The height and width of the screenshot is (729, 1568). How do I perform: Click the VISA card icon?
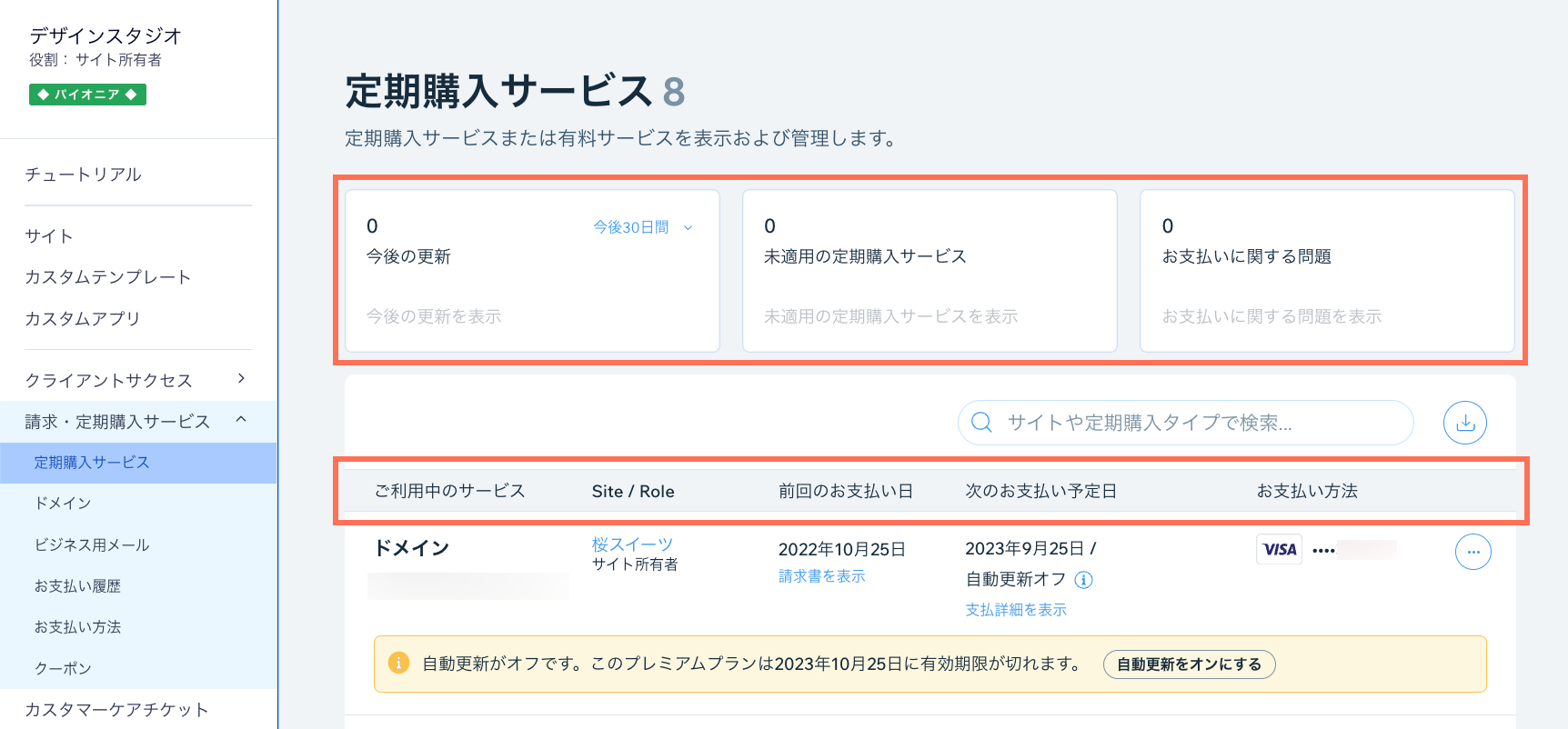pyautogui.click(x=1279, y=549)
